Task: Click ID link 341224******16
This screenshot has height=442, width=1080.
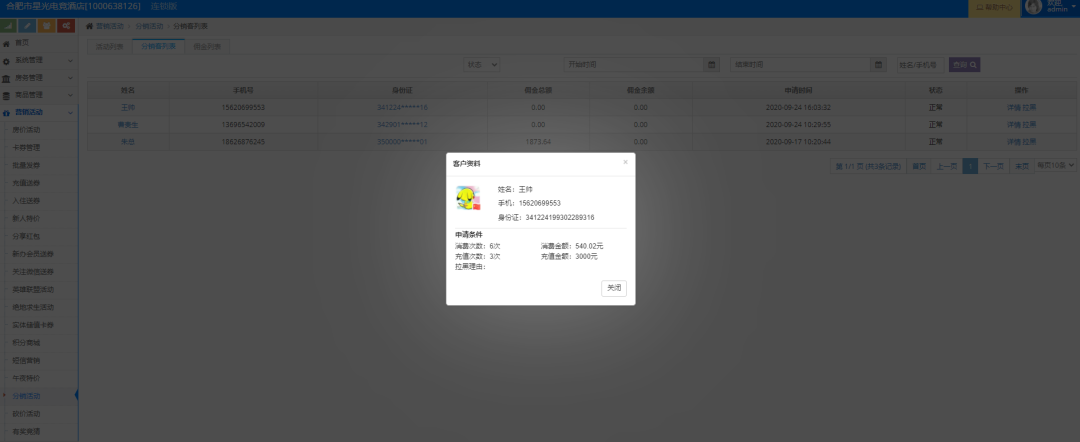Action: pyautogui.click(x=402, y=107)
